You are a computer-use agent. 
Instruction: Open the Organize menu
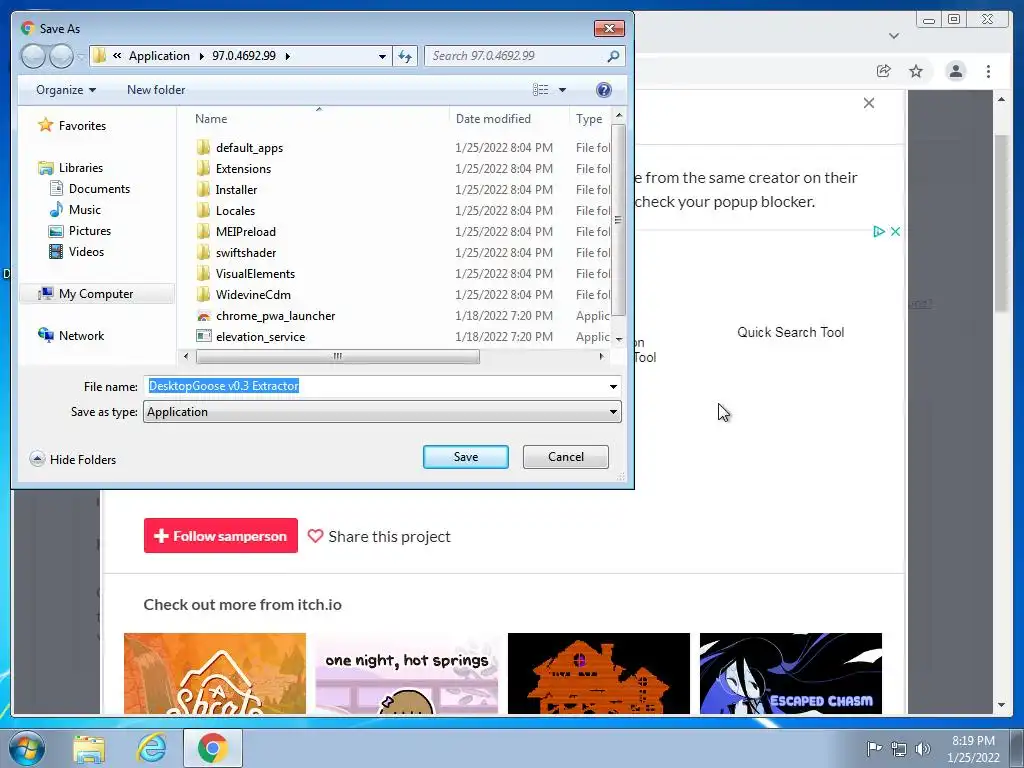66,90
